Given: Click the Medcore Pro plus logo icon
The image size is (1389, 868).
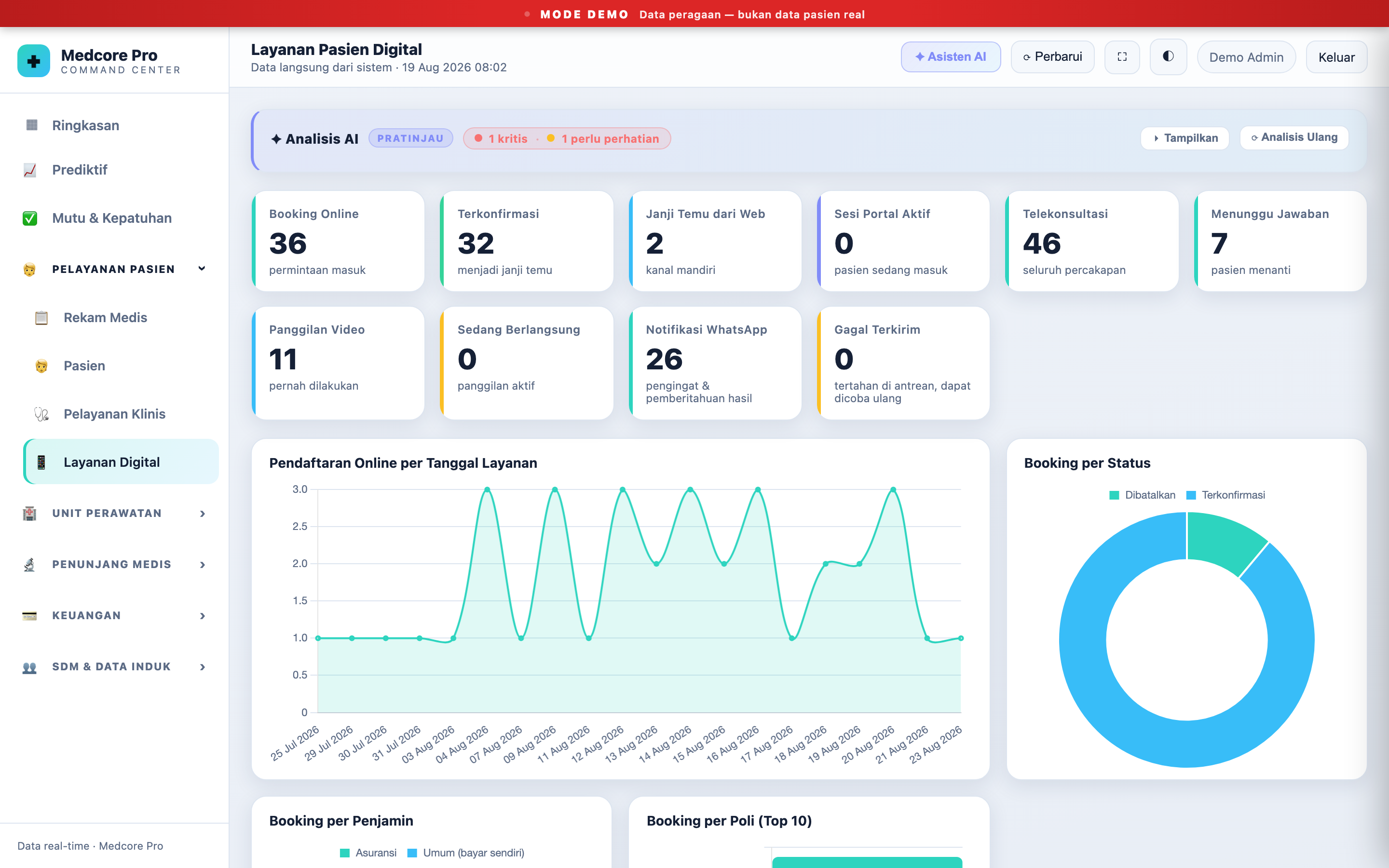Looking at the screenshot, I should tap(34, 61).
